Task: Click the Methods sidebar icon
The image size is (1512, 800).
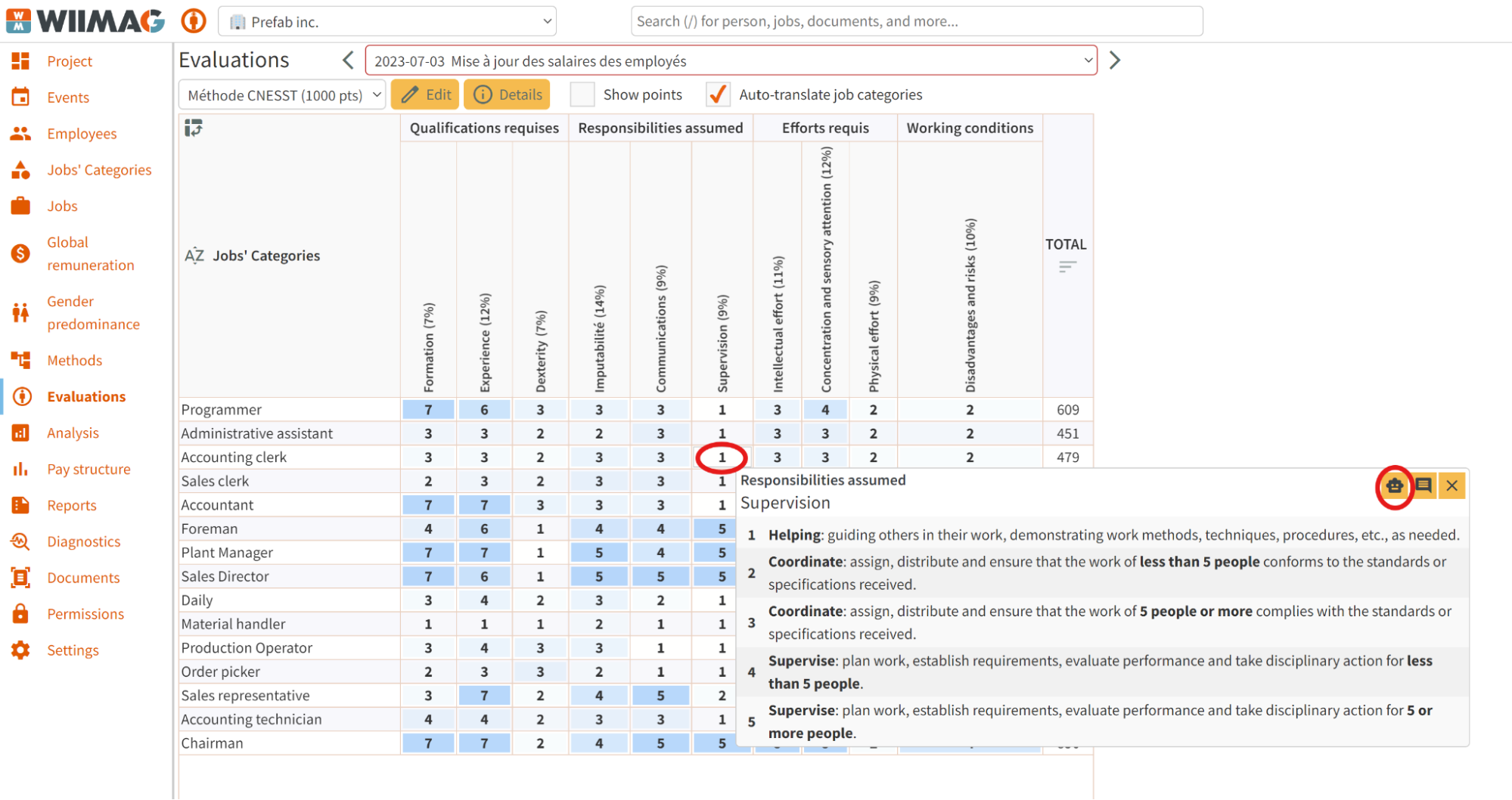Action: click(x=20, y=360)
